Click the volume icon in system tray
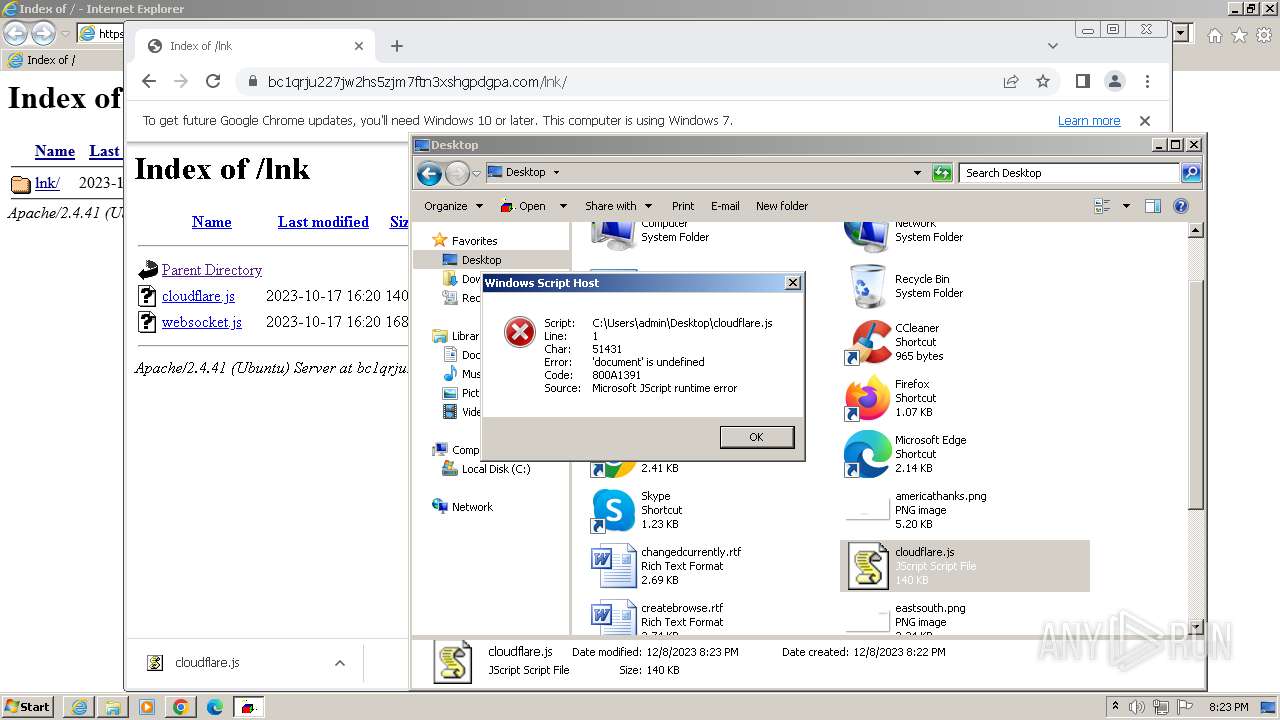 click(x=1138, y=707)
